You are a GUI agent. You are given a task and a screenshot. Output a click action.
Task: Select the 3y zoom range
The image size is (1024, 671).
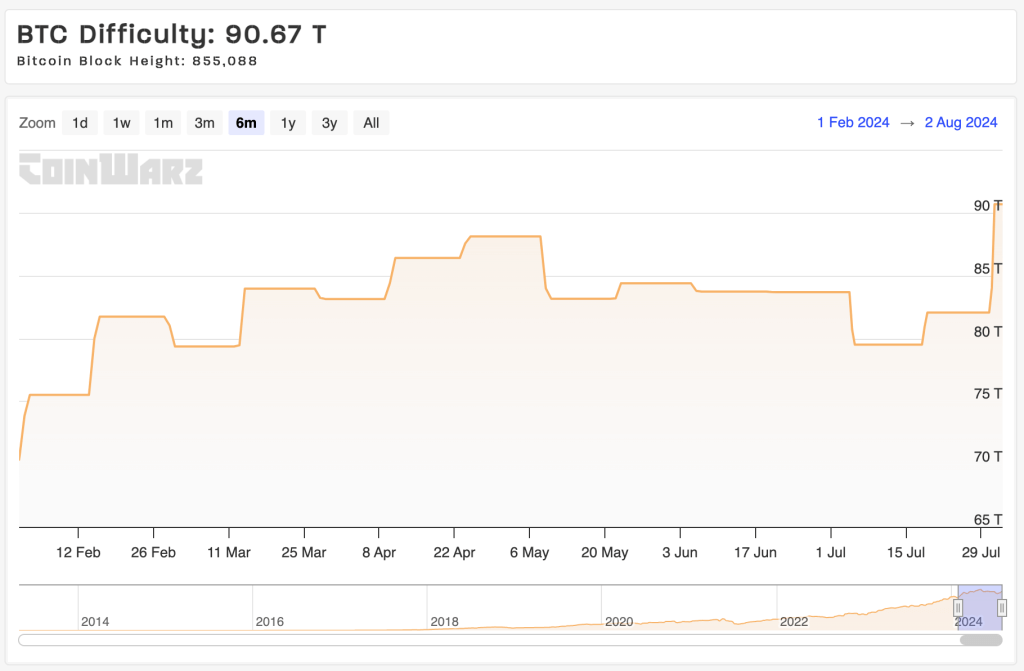tap(329, 123)
